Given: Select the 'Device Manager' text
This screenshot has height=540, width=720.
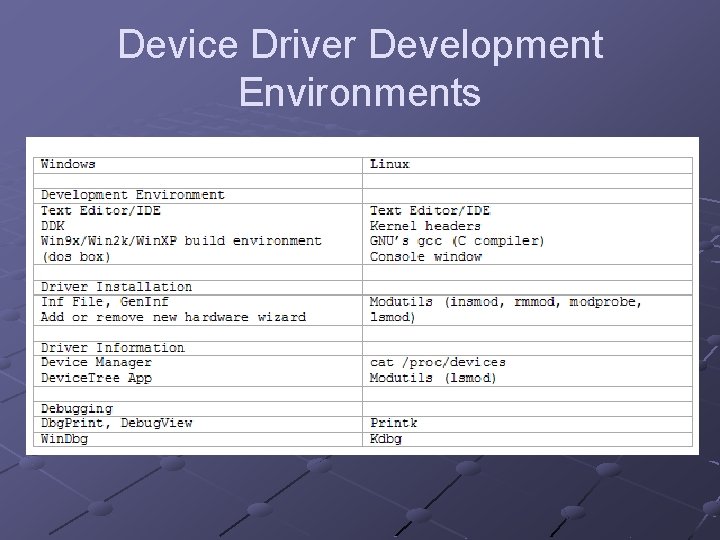Looking at the screenshot, I should [x=96, y=362].
